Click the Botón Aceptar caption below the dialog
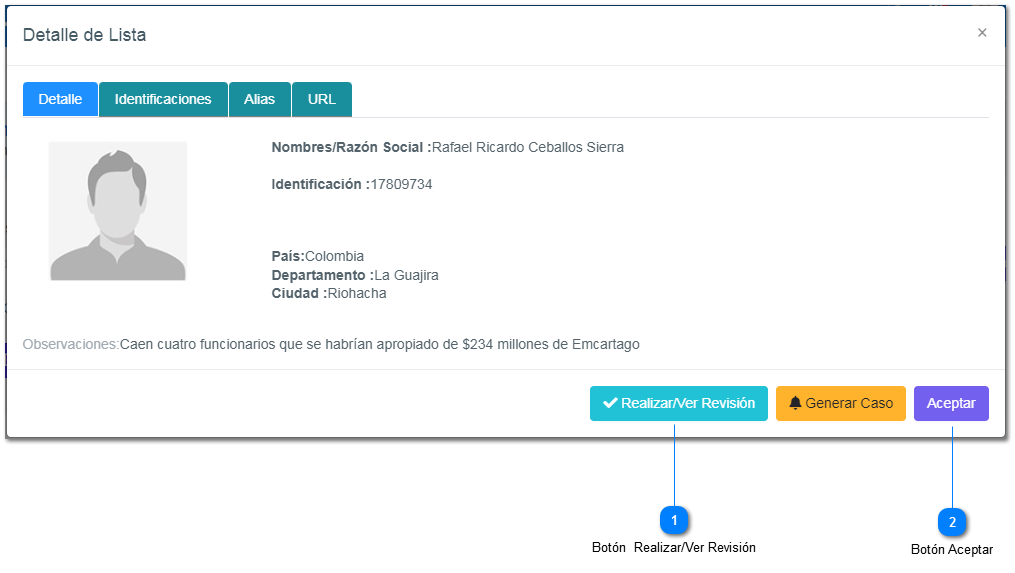This screenshot has height=573, width=1015. pyautogui.click(x=952, y=549)
